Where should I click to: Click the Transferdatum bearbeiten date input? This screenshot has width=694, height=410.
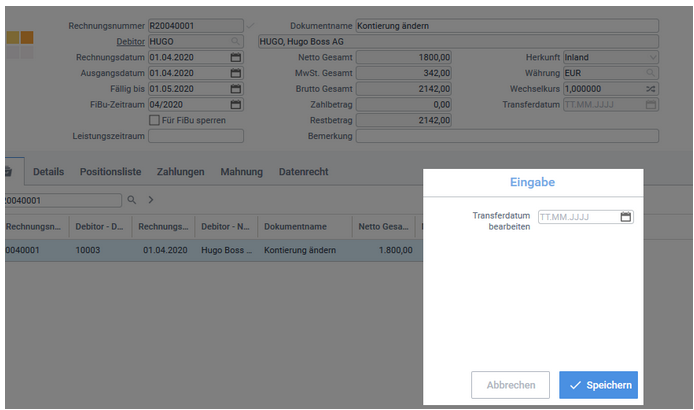pos(577,217)
